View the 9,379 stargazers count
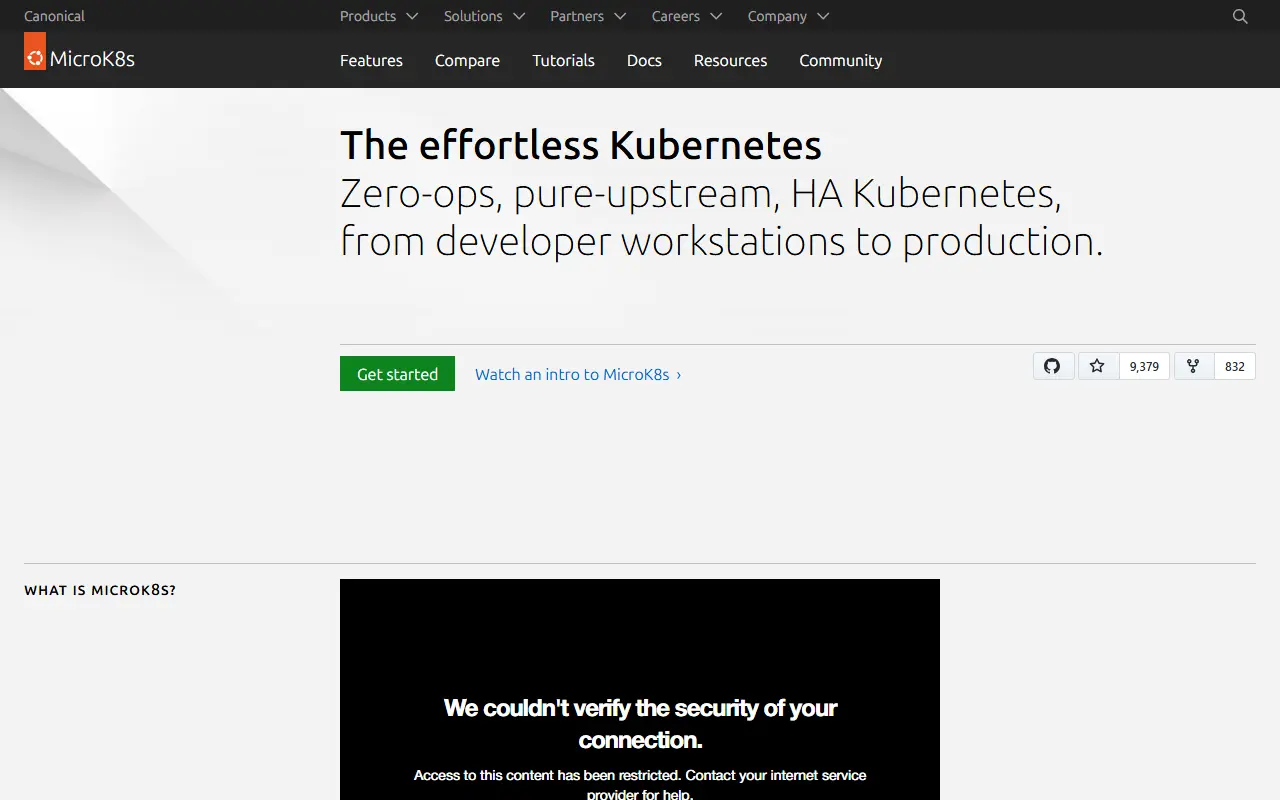This screenshot has height=800, width=1280. (x=1144, y=366)
